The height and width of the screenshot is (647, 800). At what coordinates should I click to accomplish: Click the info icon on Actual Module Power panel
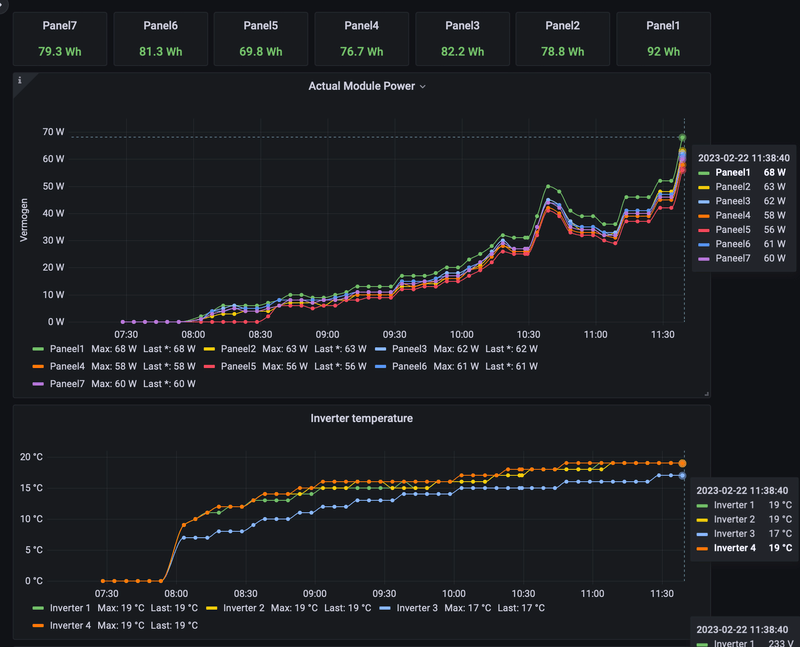(20, 80)
